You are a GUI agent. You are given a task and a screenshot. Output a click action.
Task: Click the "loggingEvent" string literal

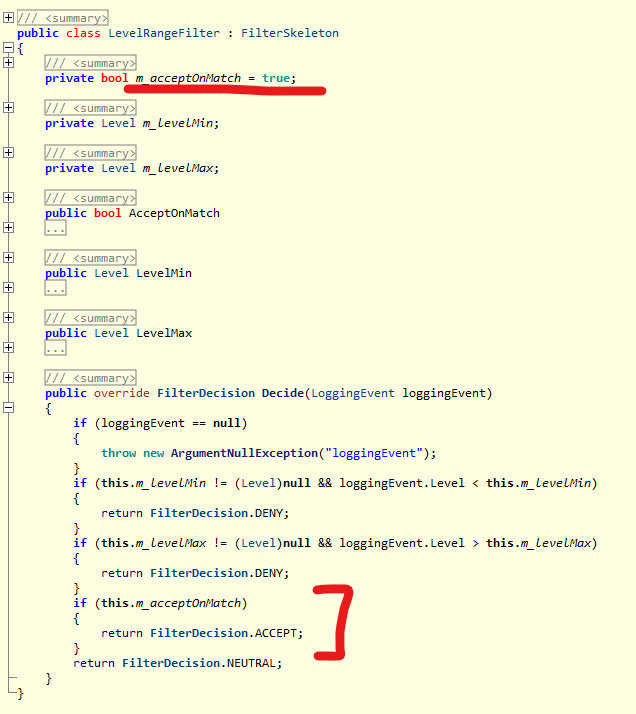point(383,453)
